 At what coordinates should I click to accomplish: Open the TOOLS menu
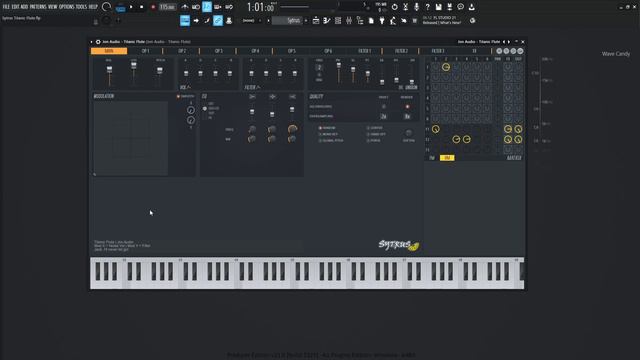click(81, 7)
